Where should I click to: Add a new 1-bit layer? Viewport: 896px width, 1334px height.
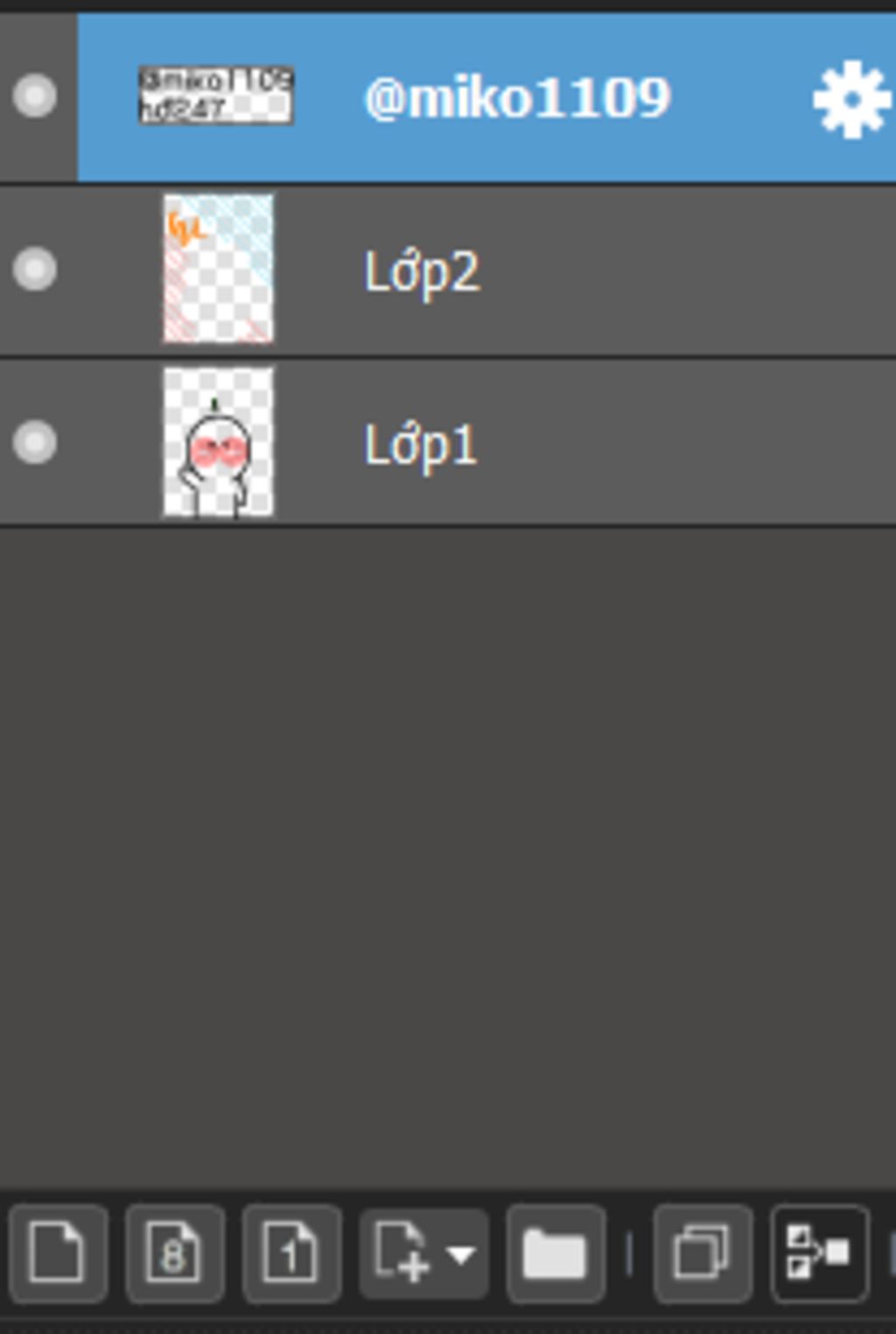[291, 1253]
